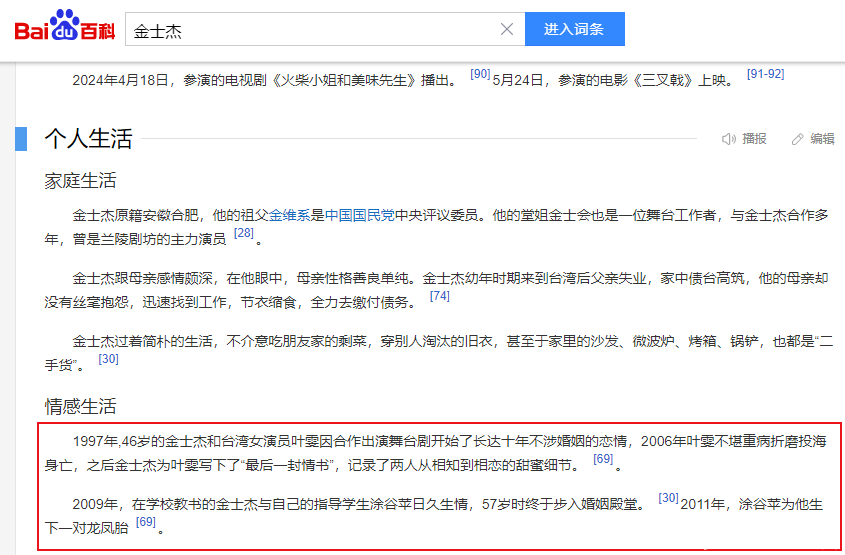The height and width of the screenshot is (555, 845).
Task: Open reference [69] after 龙凤胎
Action: coord(146,522)
